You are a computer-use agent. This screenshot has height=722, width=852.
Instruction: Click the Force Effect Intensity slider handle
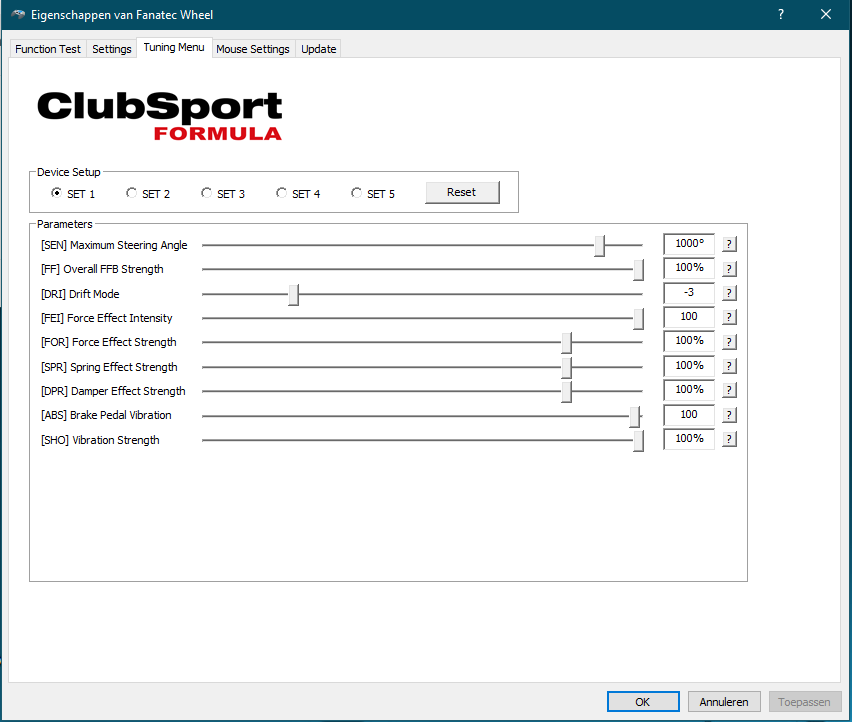[x=638, y=319]
